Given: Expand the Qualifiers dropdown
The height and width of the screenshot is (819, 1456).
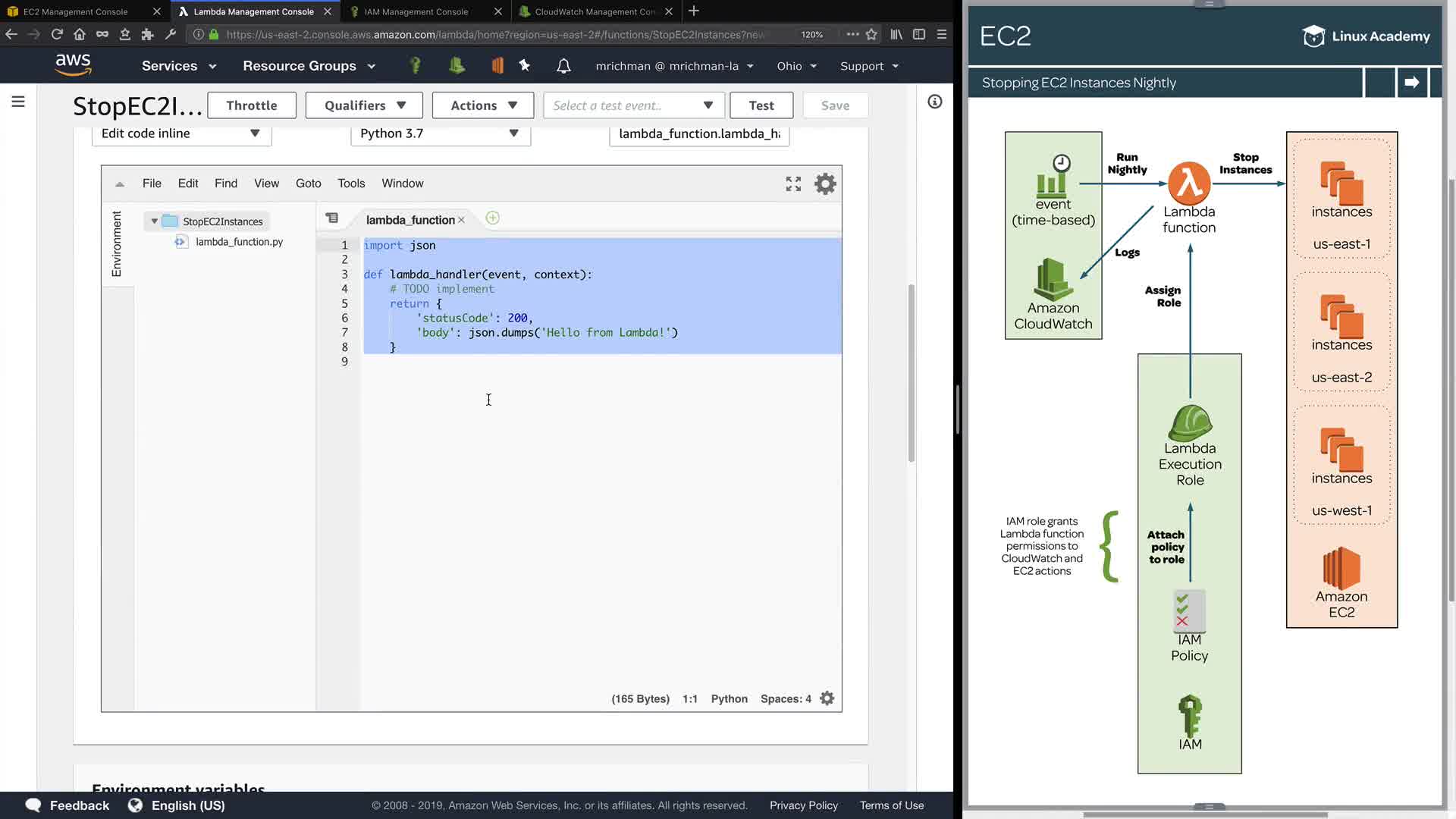Looking at the screenshot, I should click(365, 105).
